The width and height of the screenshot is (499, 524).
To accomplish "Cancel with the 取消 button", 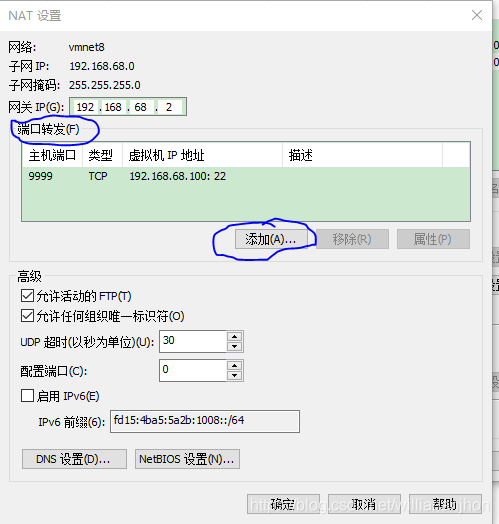I will tap(364, 504).
